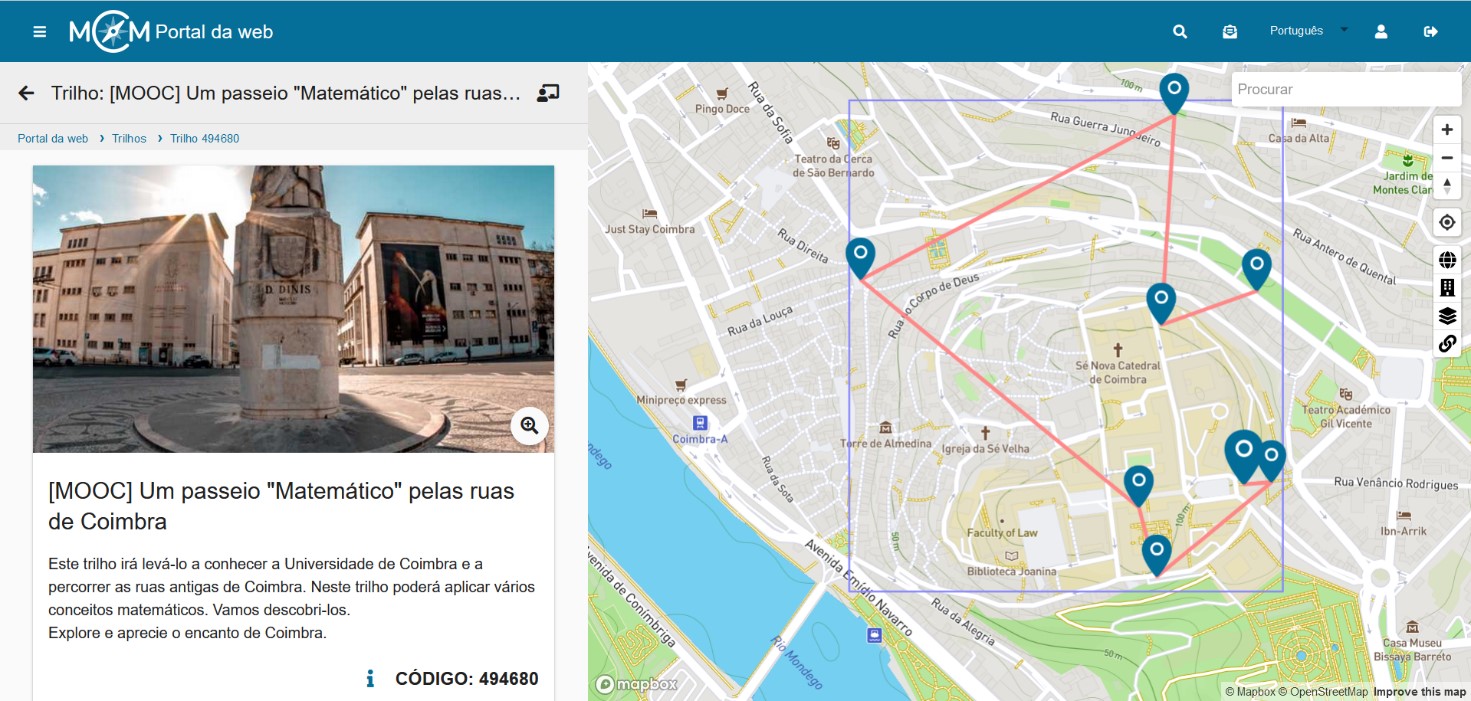1471x701 pixels.
Task: Click the OpenStreetMap attribution link
Action: point(1324,692)
